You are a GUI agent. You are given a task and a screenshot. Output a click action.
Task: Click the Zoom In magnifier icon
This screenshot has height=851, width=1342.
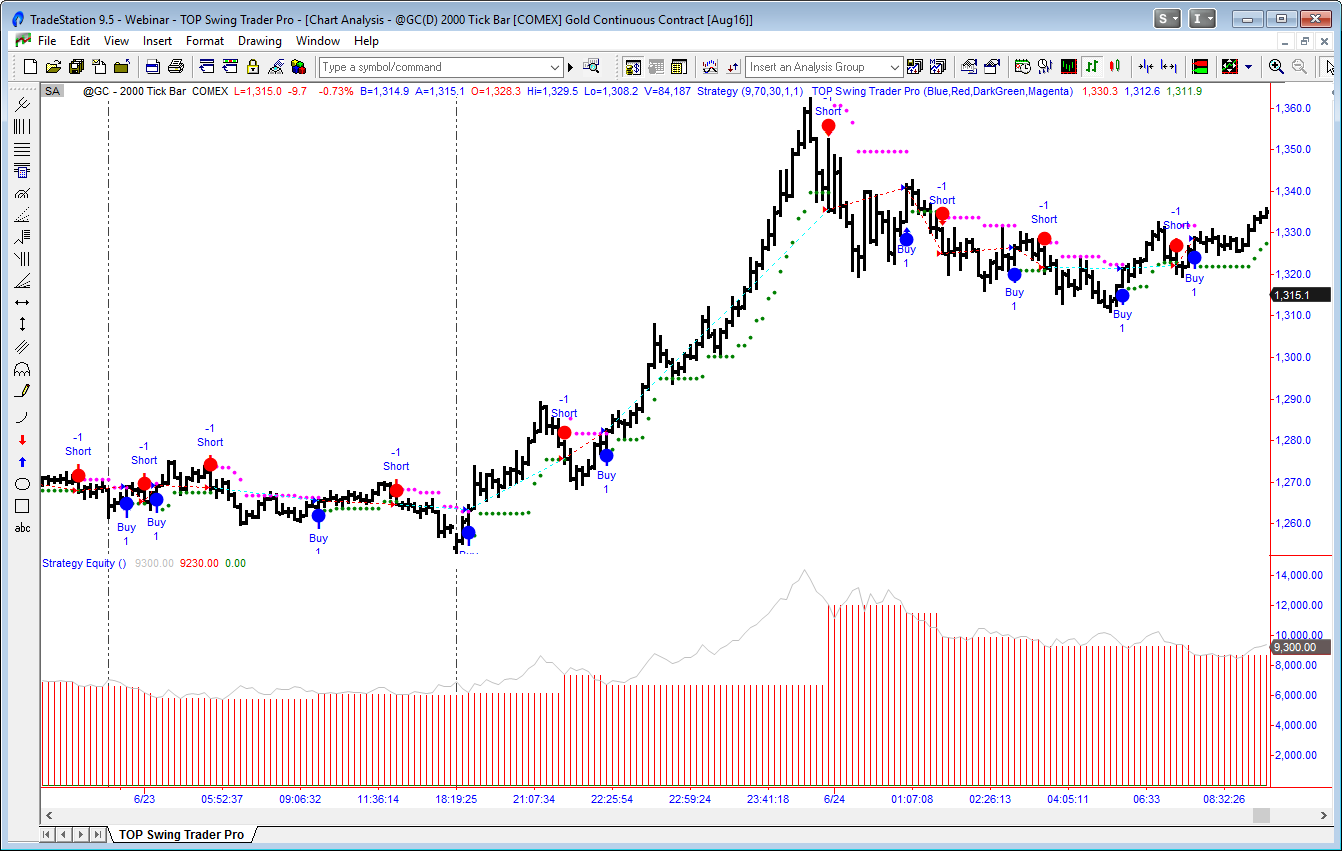(x=1276, y=67)
